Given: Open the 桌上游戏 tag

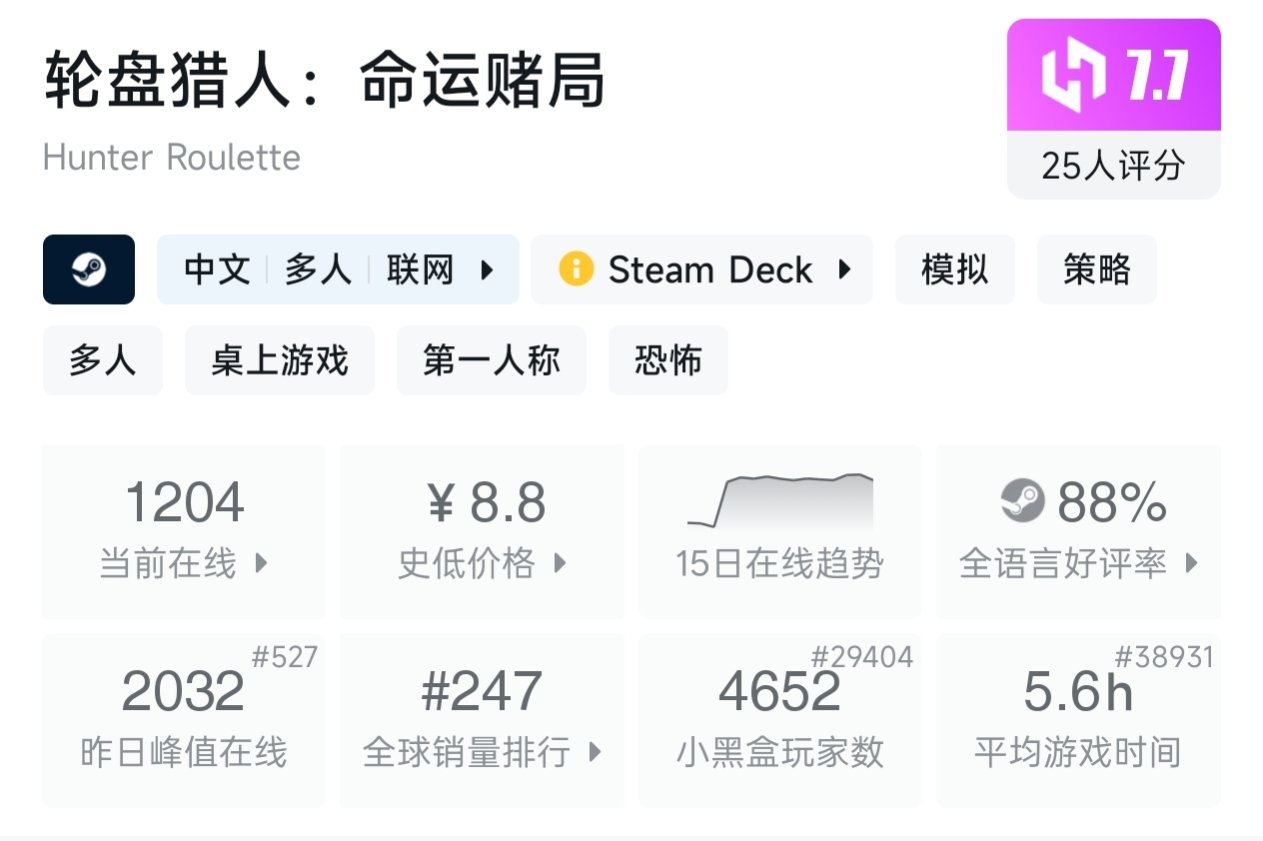Looking at the screenshot, I should tap(279, 360).
